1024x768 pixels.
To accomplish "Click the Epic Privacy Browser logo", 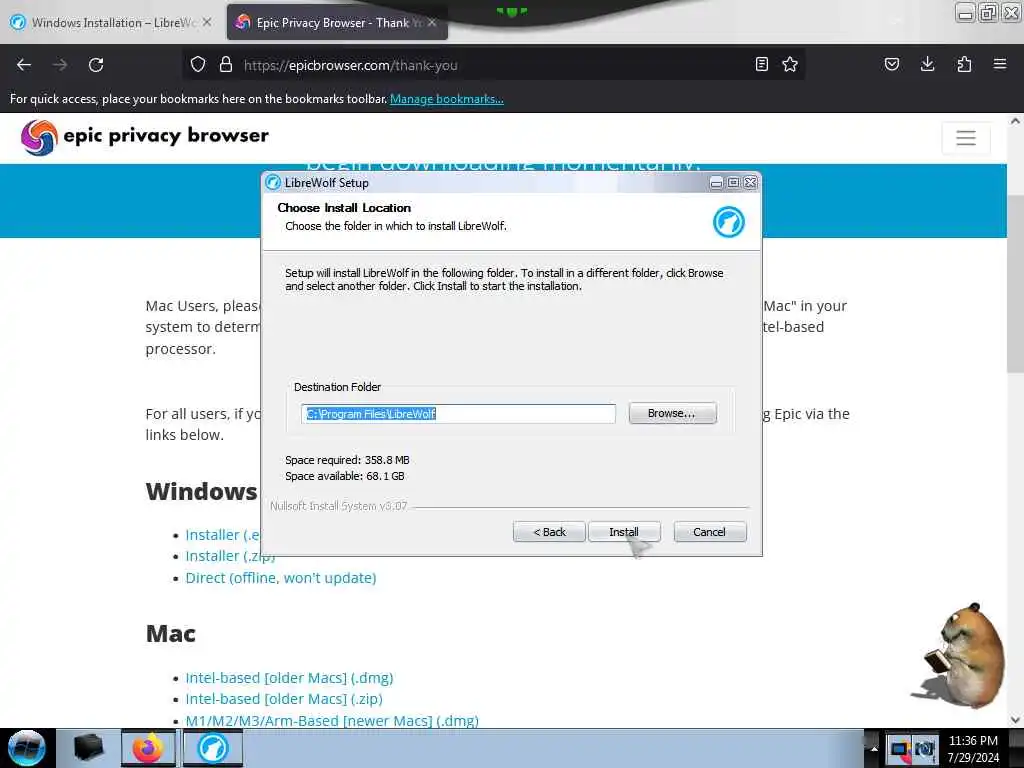I will click(x=145, y=137).
